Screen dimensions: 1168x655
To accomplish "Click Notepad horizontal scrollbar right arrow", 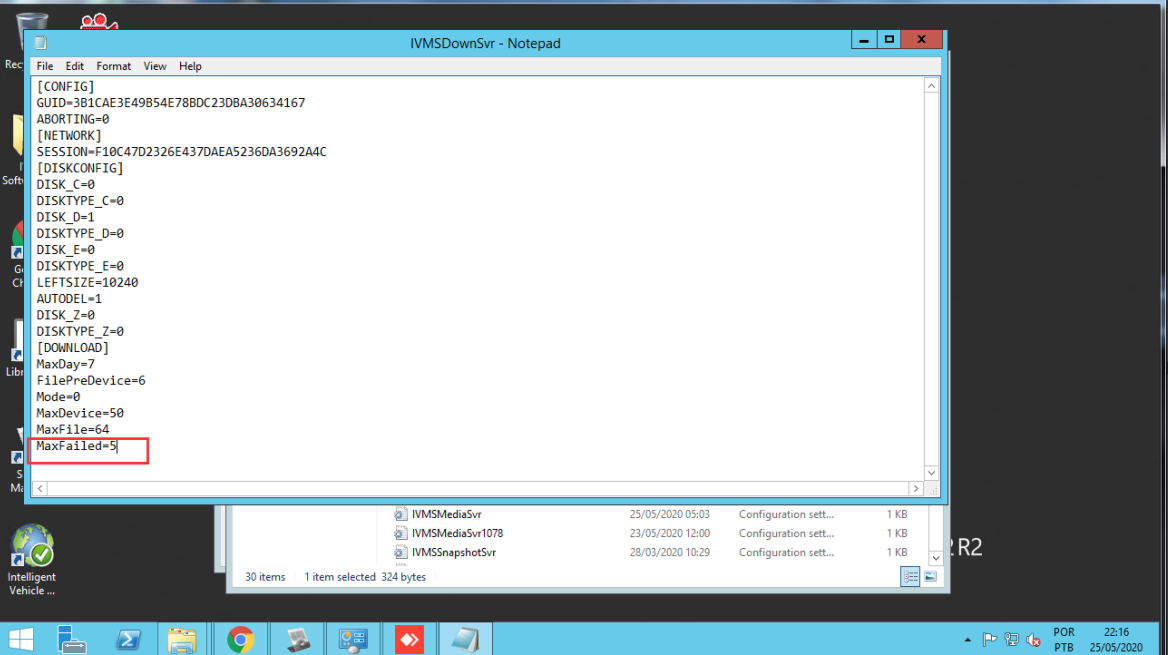I will (x=916, y=489).
